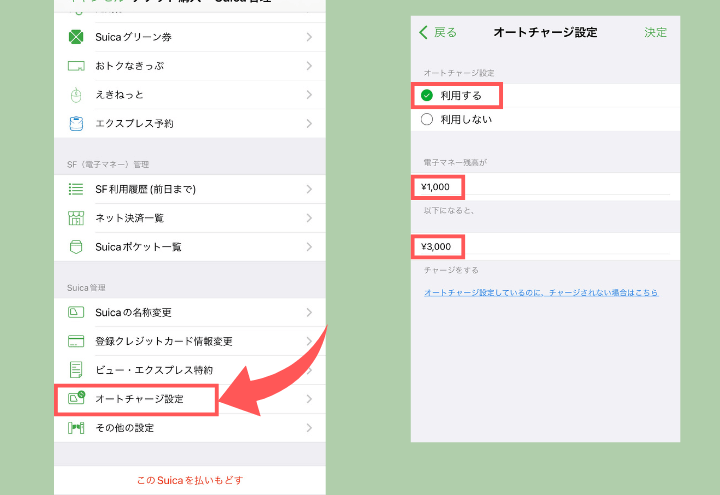The width and height of the screenshot is (720, 495).
Task: Expand the Suicaの名称変更 row chevron
Action: tap(309, 313)
